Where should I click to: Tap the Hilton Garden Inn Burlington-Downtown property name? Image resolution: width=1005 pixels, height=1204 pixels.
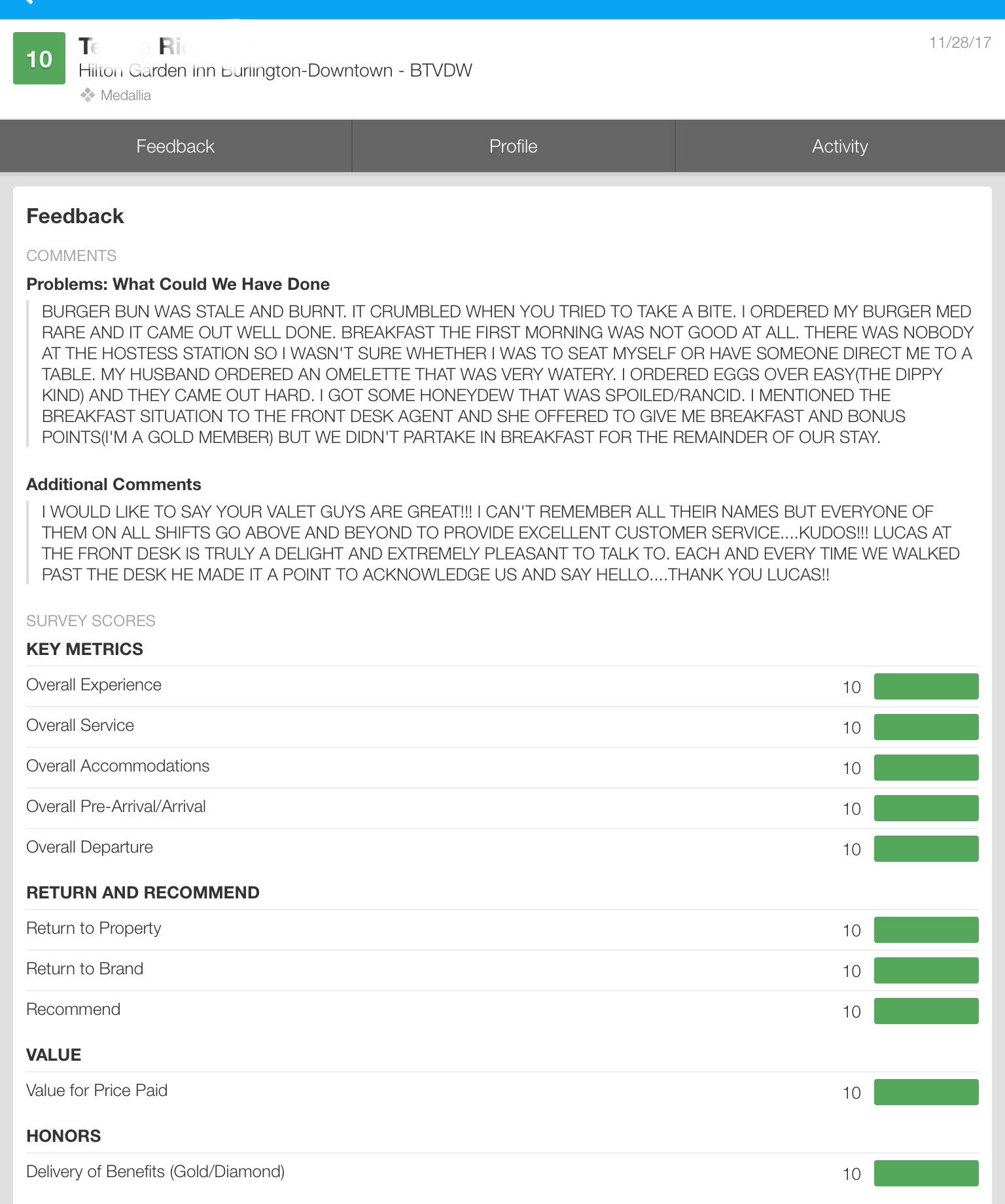click(x=275, y=71)
